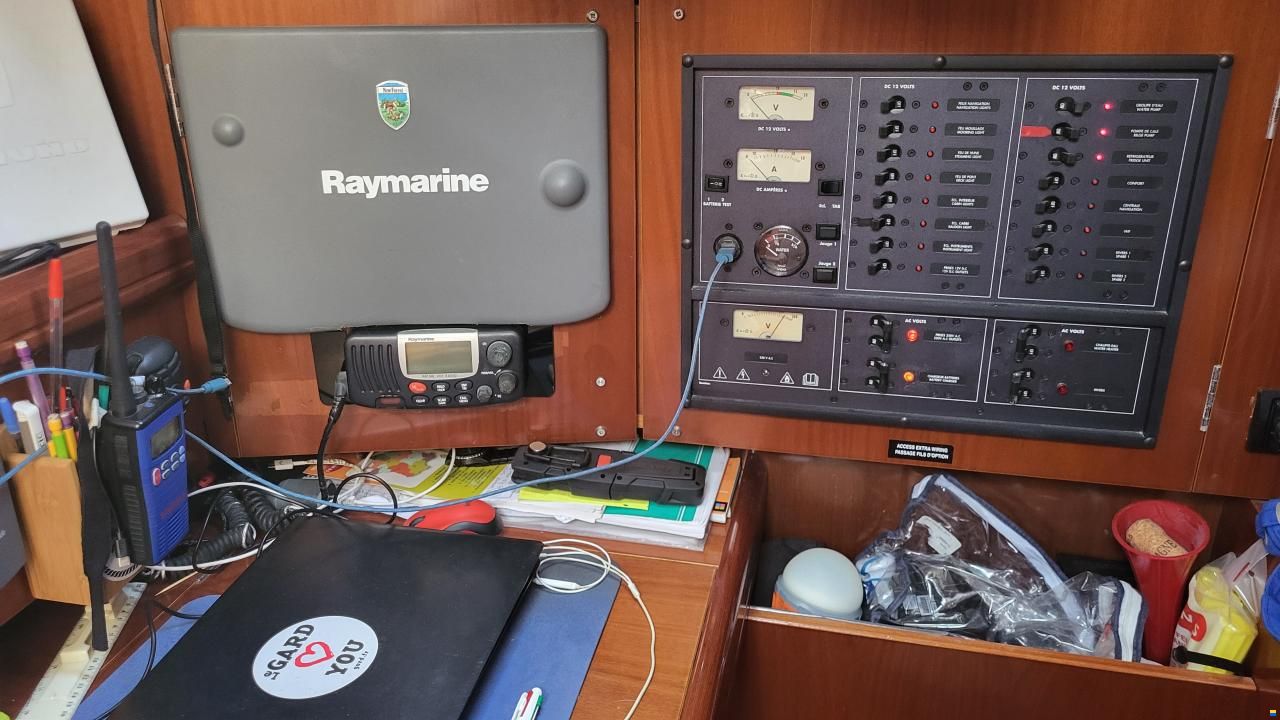Toggle the Instrument Light breaker switch

pyautogui.click(x=880, y=245)
